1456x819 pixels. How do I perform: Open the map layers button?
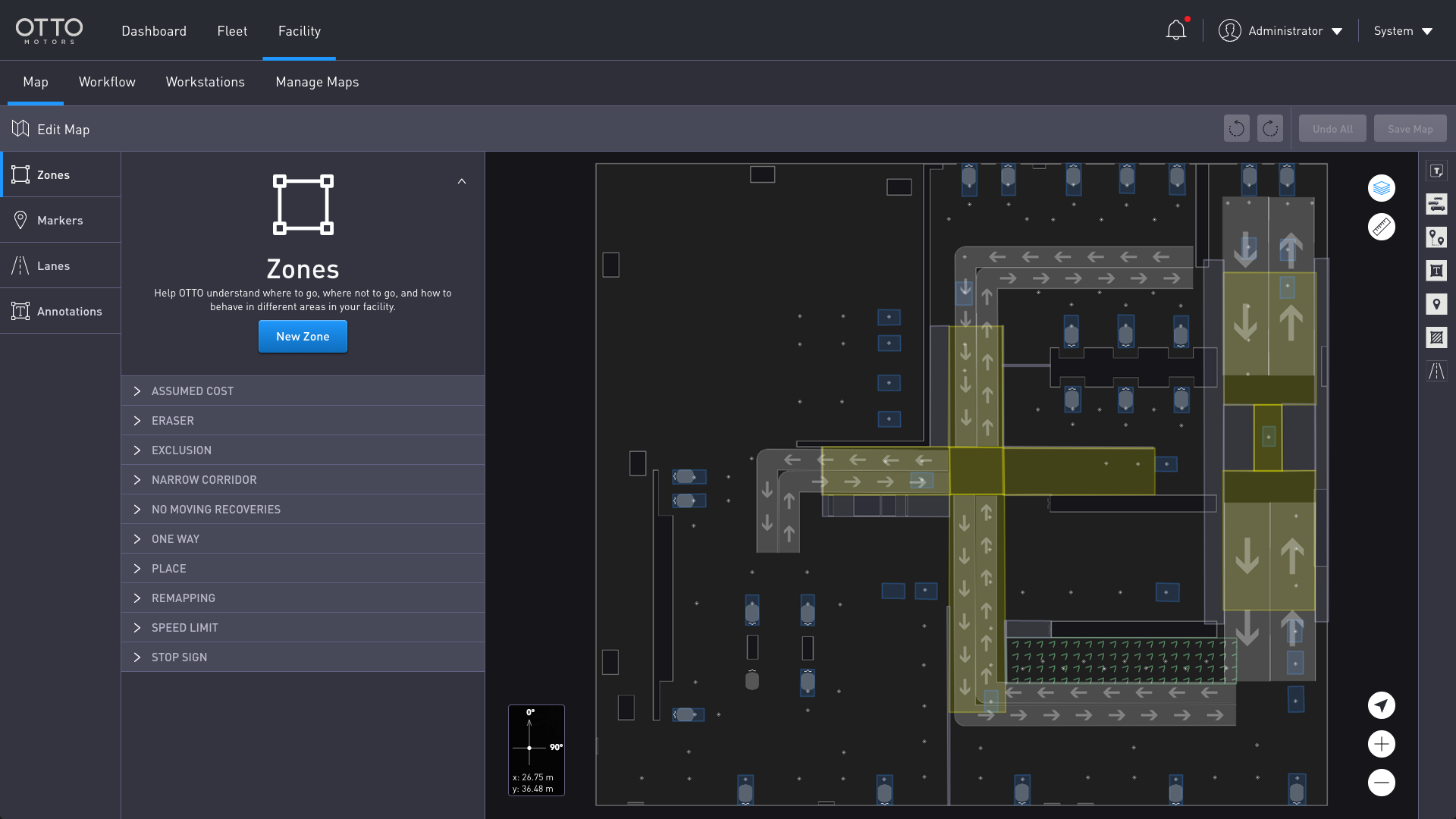pyautogui.click(x=1381, y=188)
